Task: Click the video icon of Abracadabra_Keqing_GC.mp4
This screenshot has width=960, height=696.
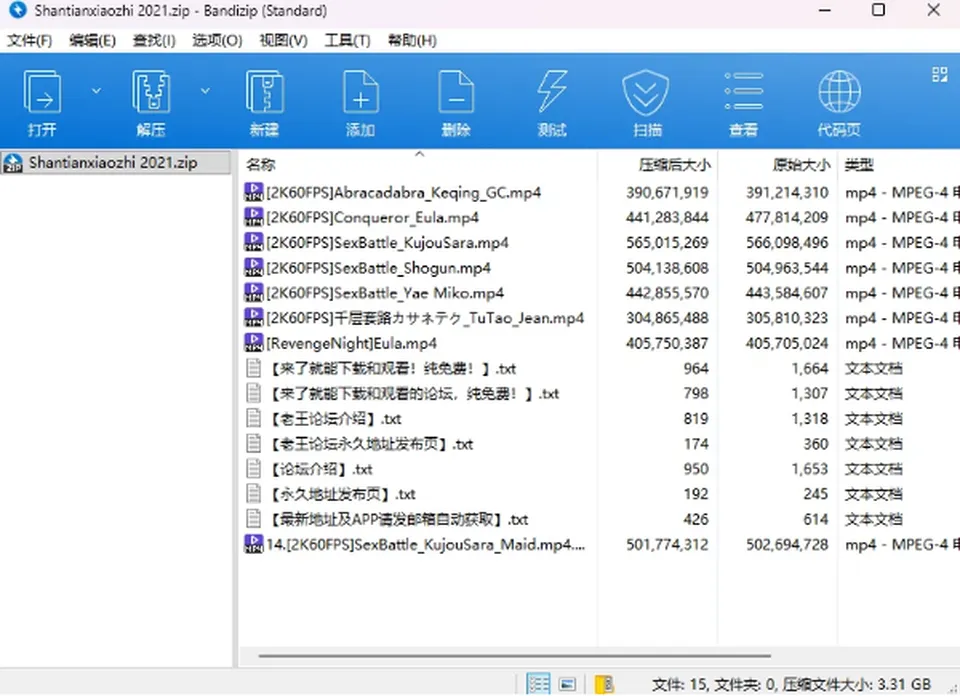Action: [x=253, y=192]
